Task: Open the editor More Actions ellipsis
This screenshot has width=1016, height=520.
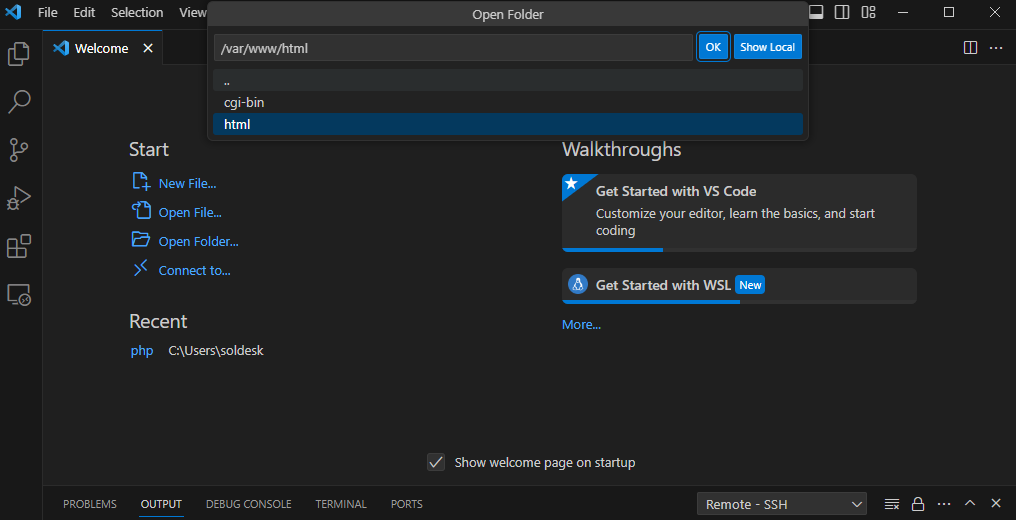Action: [x=996, y=48]
